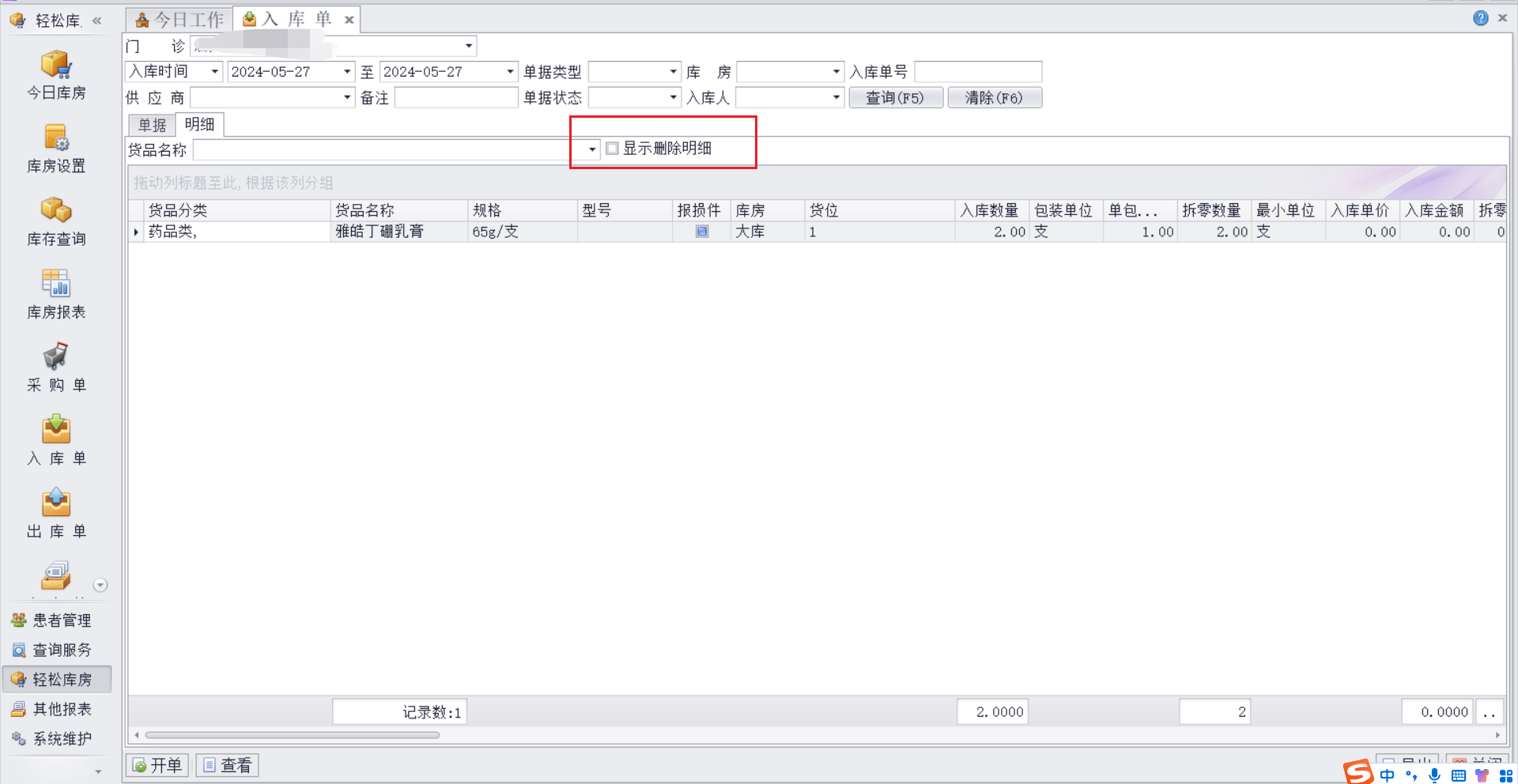This screenshot has height=784, width=1518.
Task: Click the 规格 column header
Action: click(x=522, y=210)
